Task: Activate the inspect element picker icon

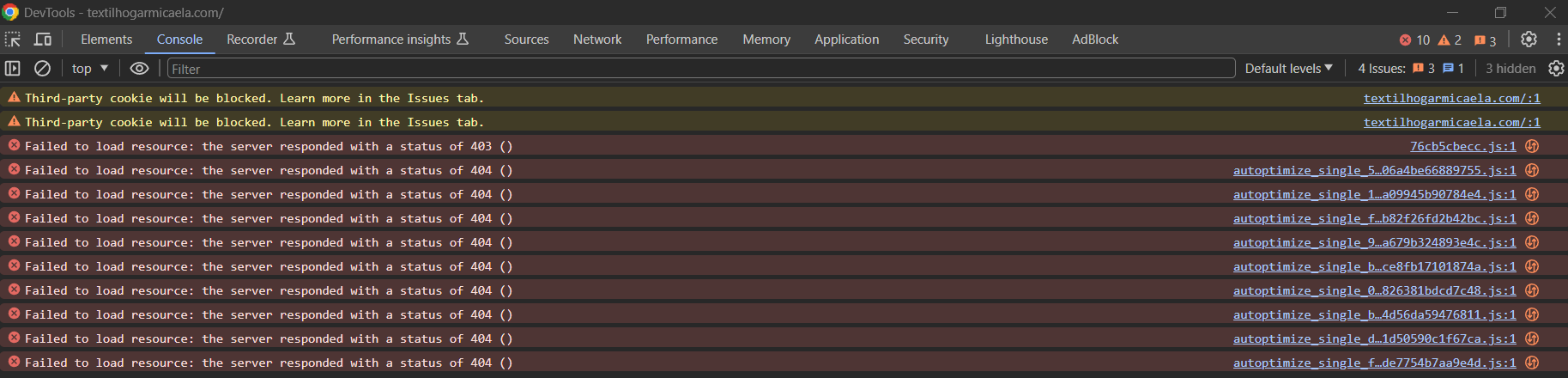Action: (13, 40)
